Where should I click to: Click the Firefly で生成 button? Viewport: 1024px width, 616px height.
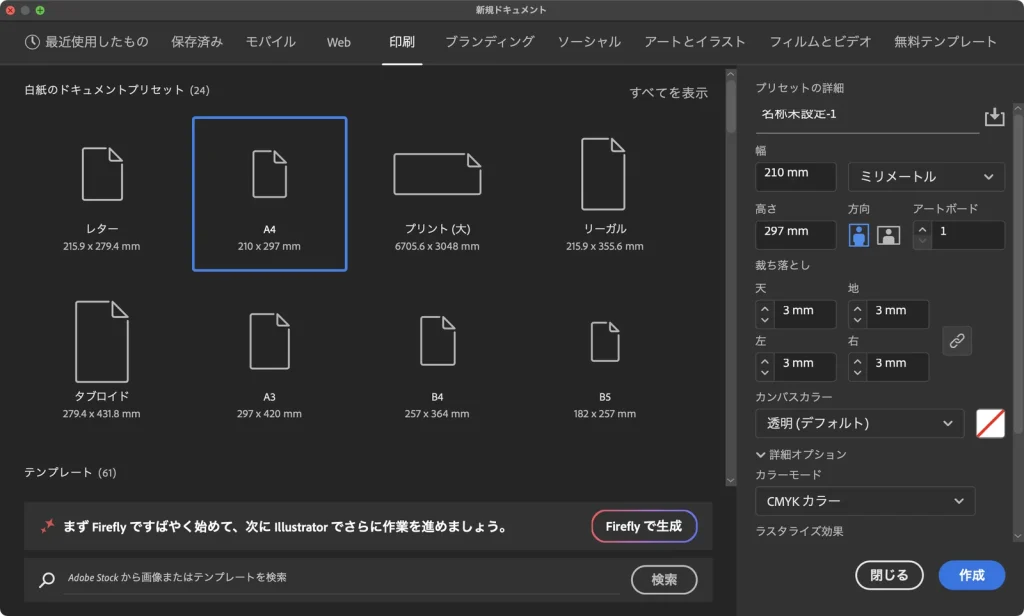point(644,526)
